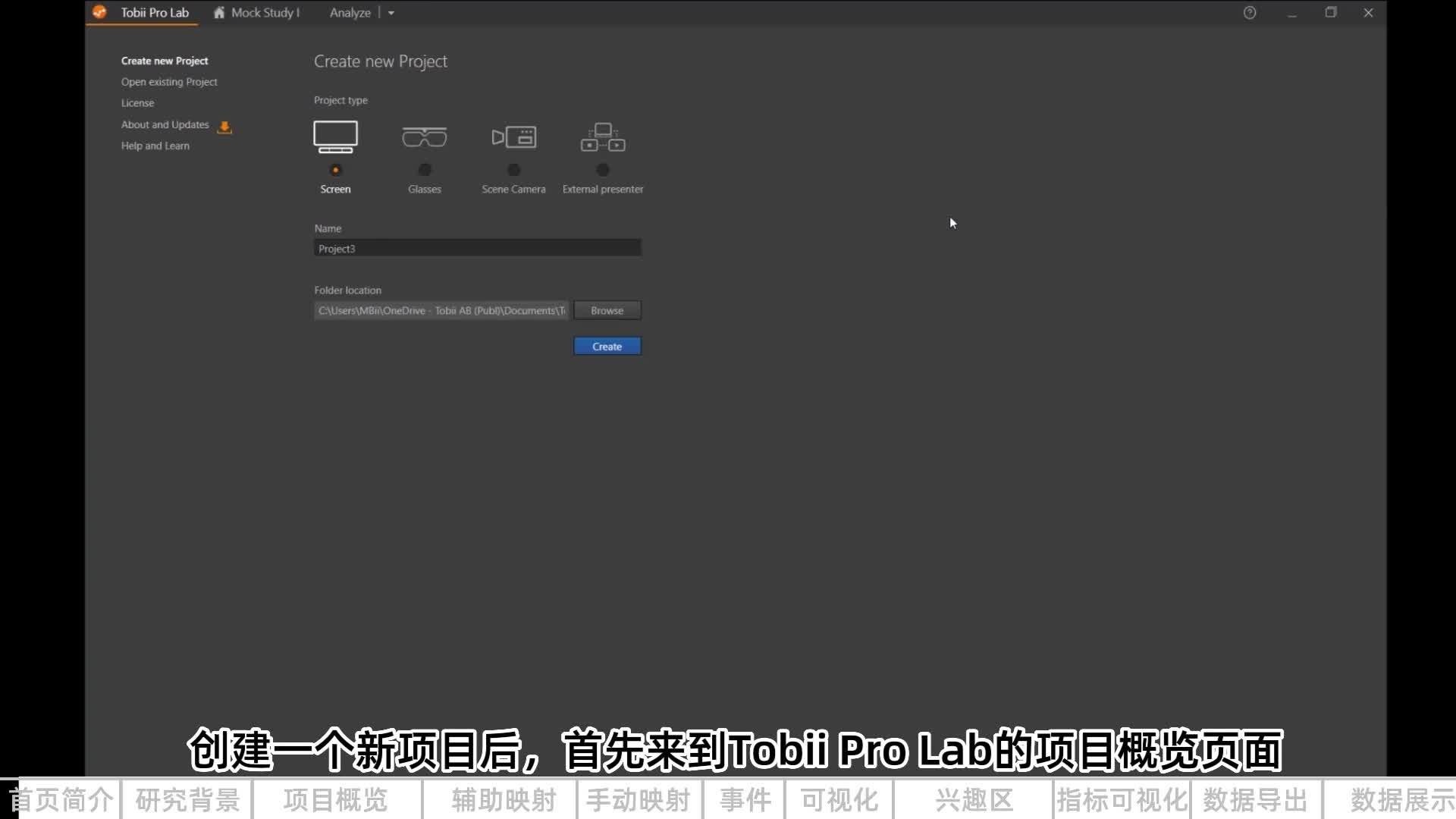Screen dimensions: 1456x819
Task: Select the Screen project type icon
Action: coord(335,136)
